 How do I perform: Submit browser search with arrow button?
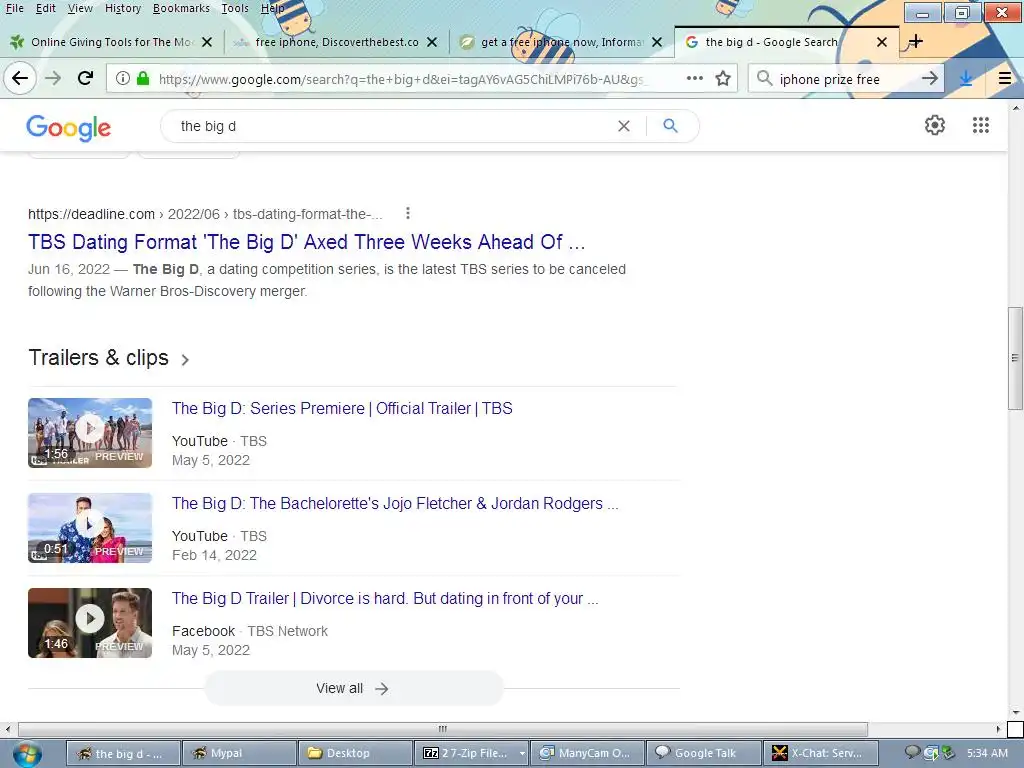click(x=929, y=79)
